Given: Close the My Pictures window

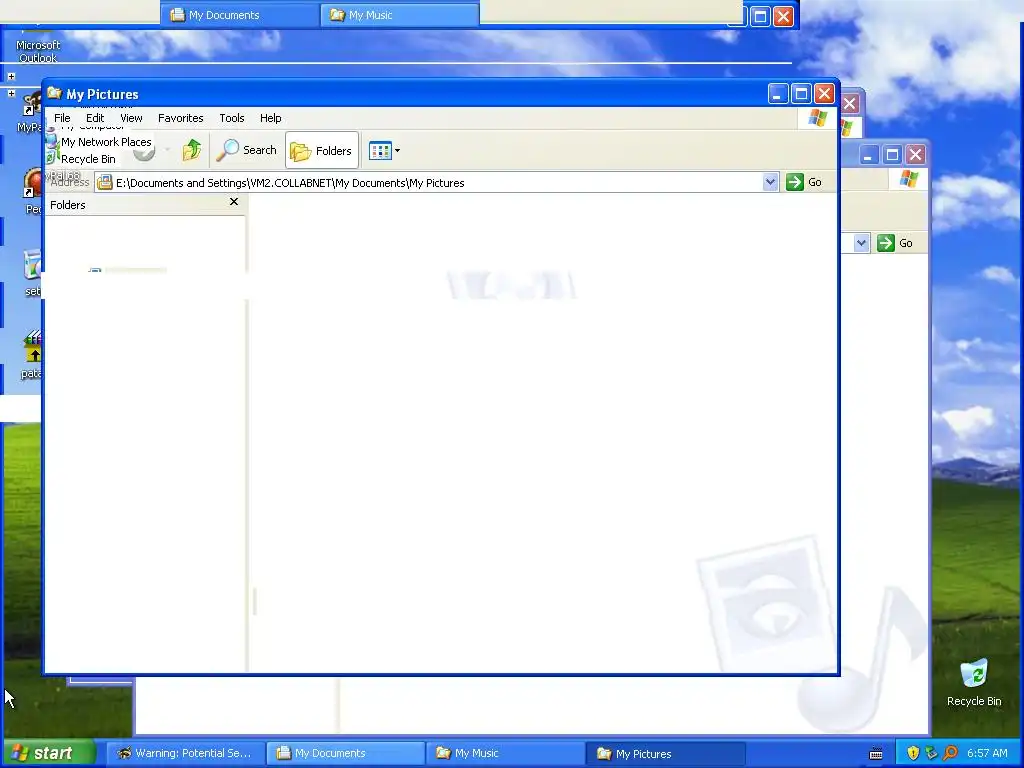Looking at the screenshot, I should 824,94.
